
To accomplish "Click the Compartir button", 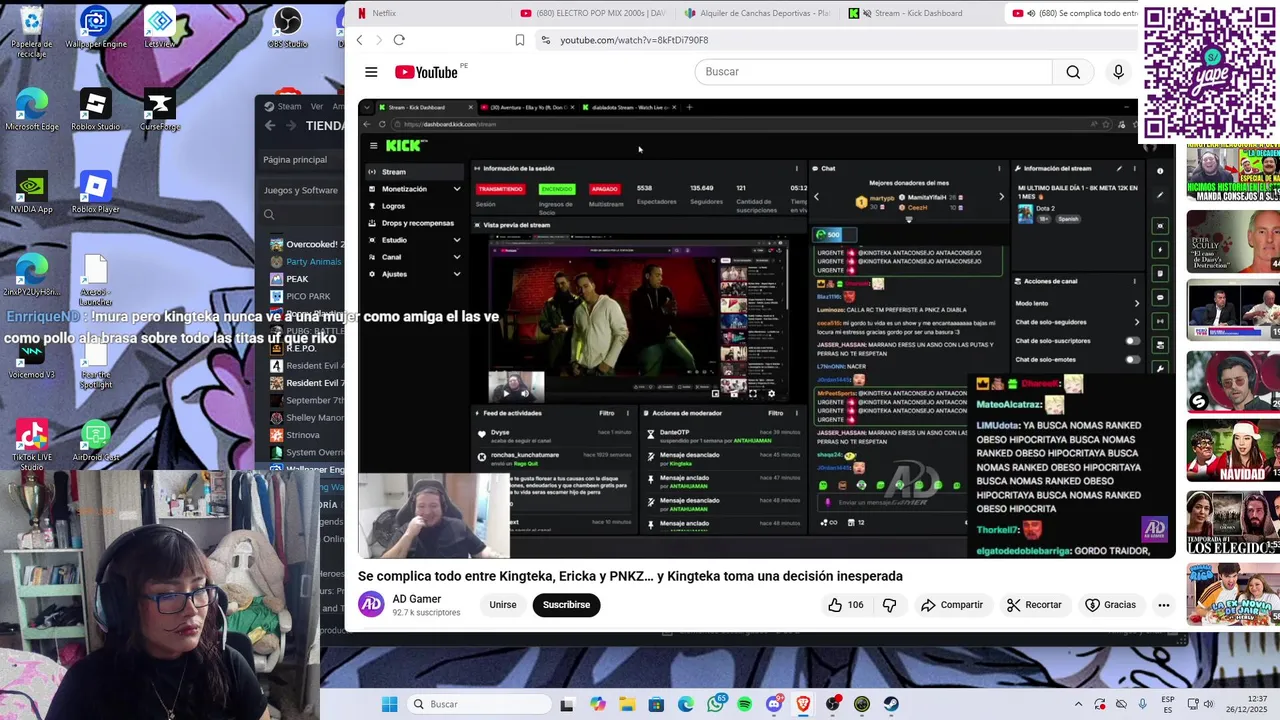I will tap(952, 605).
